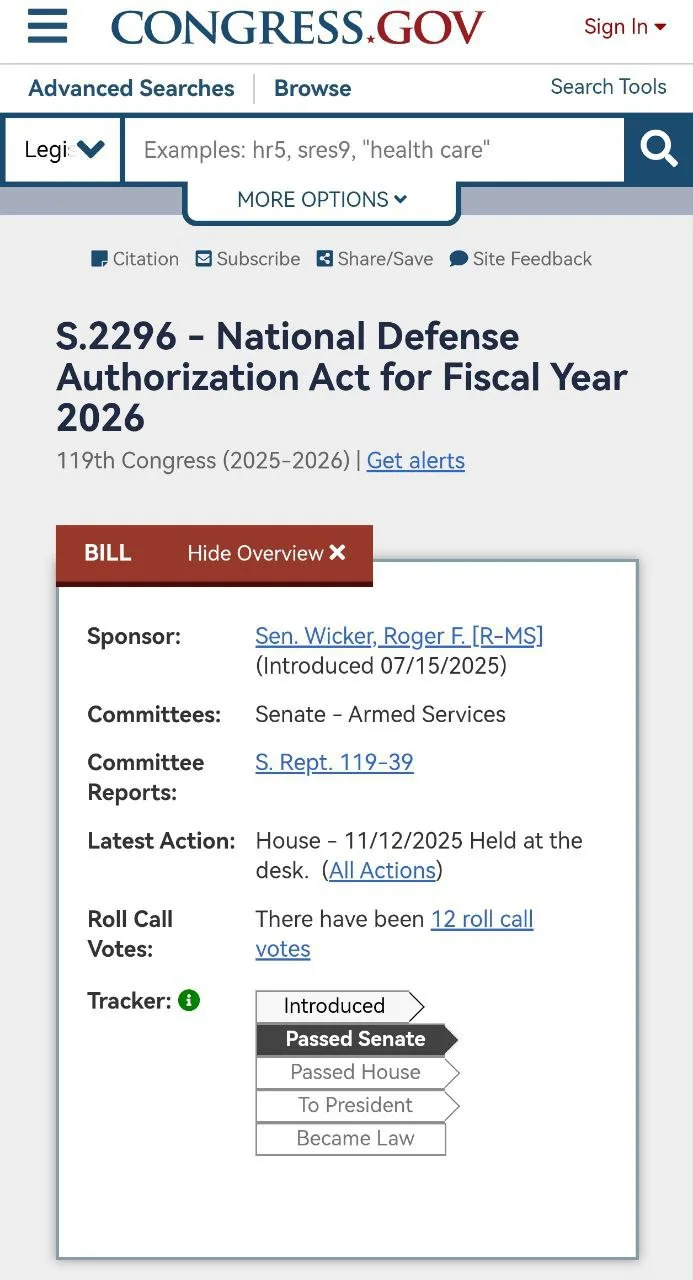Image resolution: width=693 pixels, height=1280 pixels.
Task: Expand the More Options panel
Action: [321, 199]
